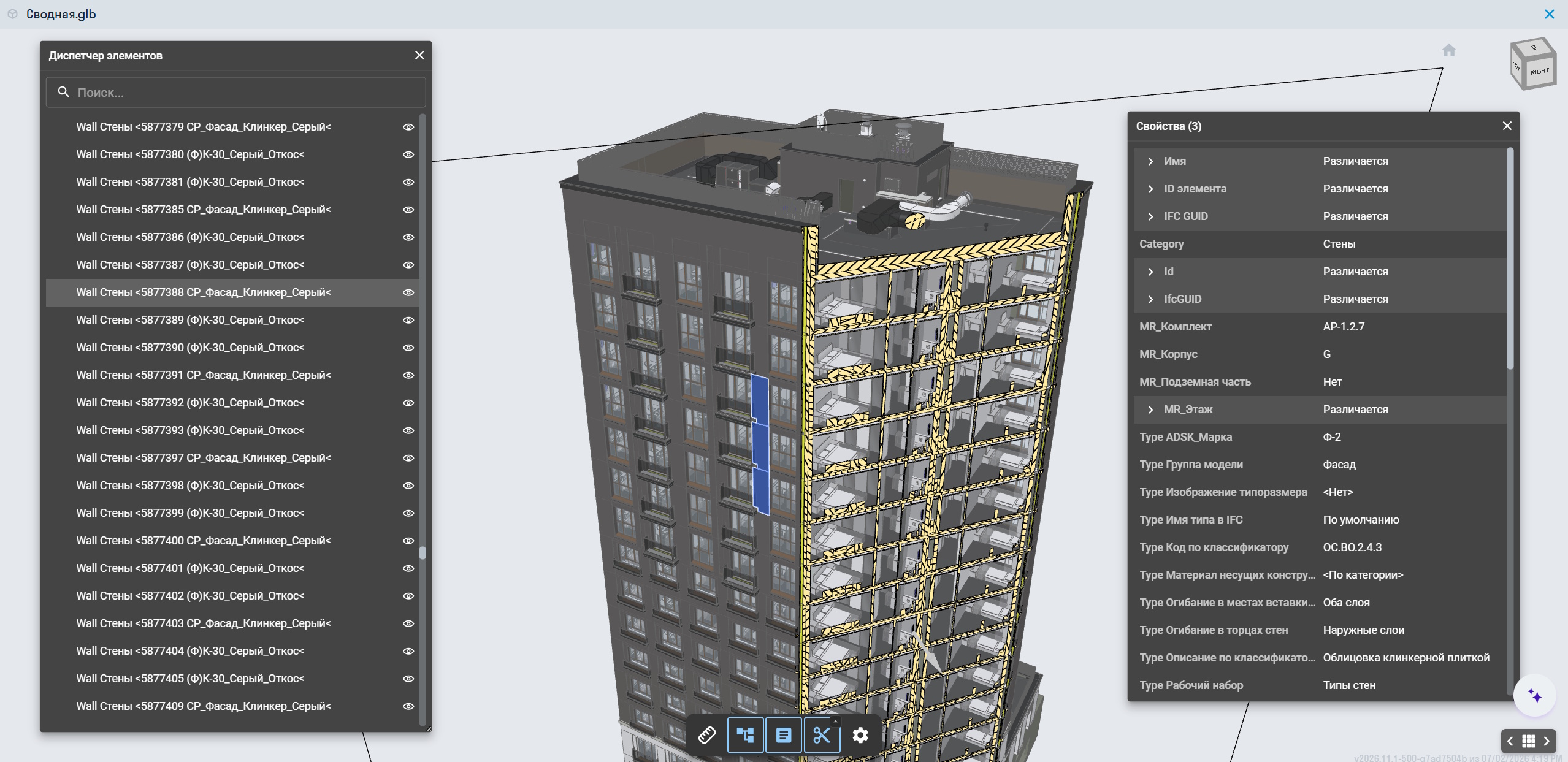Toggle the properties panel icon

(x=784, y=735)
